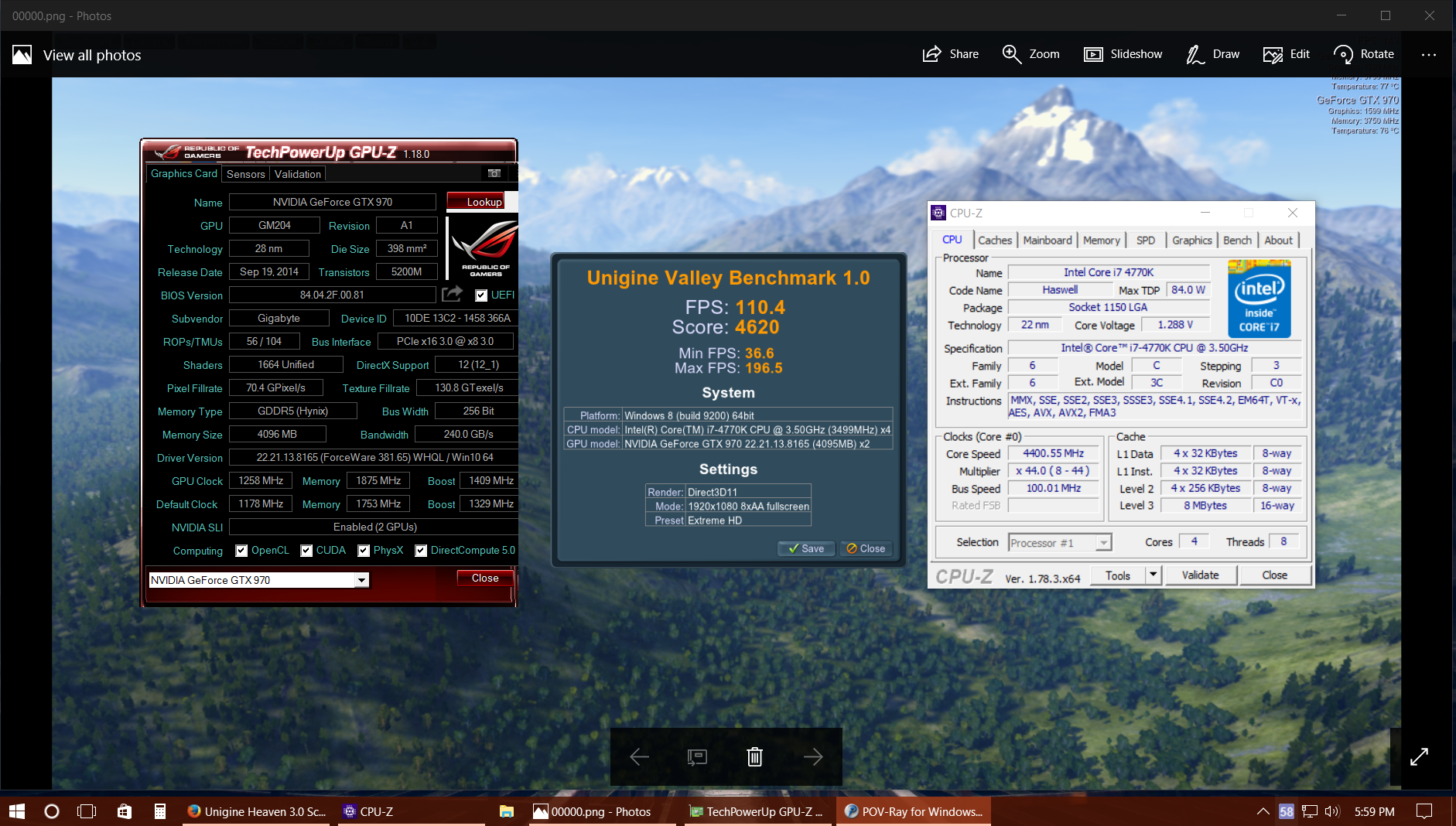Open the Calculator icon on taskbar

coord(159,811)
